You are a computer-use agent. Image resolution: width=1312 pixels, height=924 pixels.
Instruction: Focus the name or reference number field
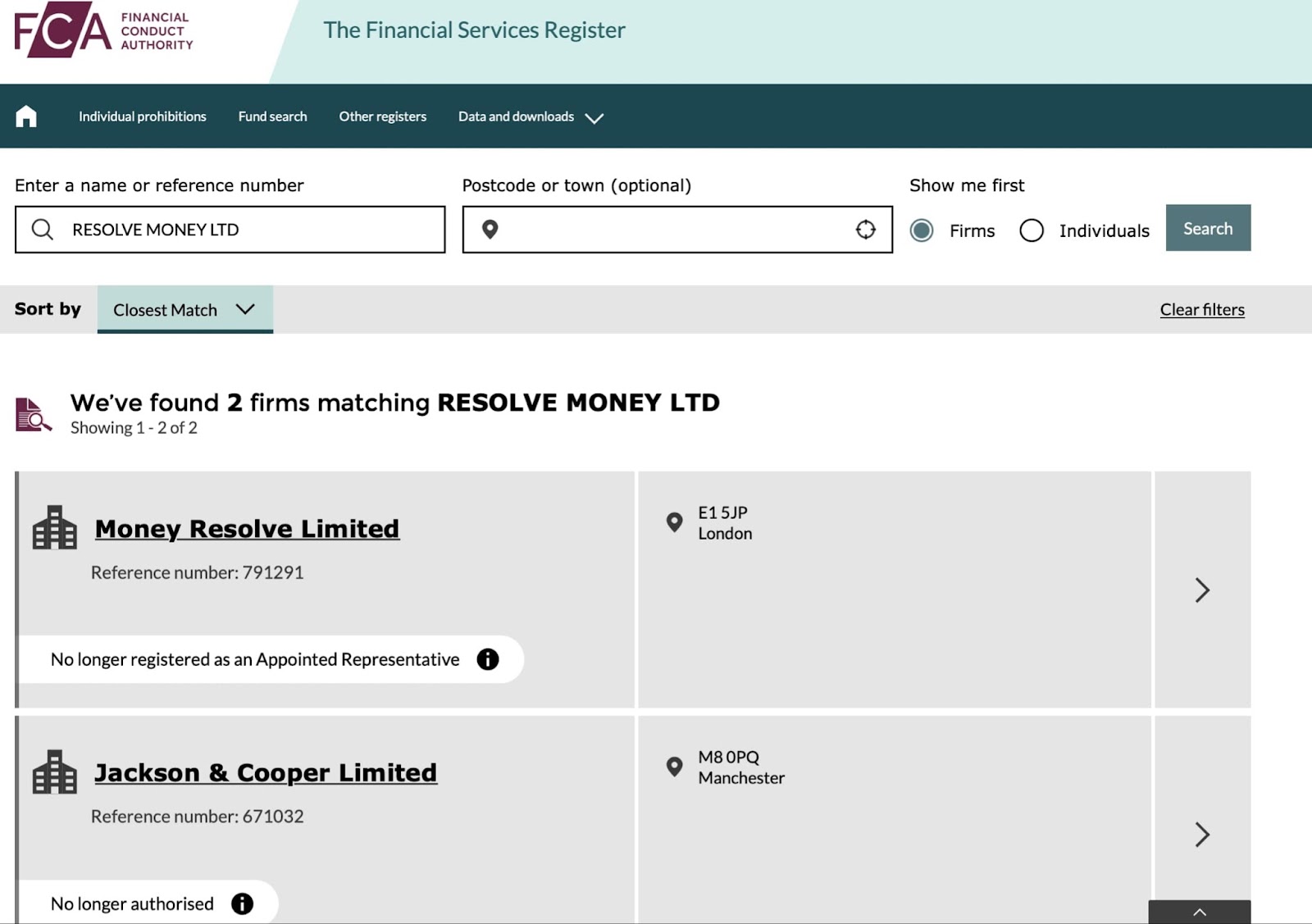coord(230,230)
